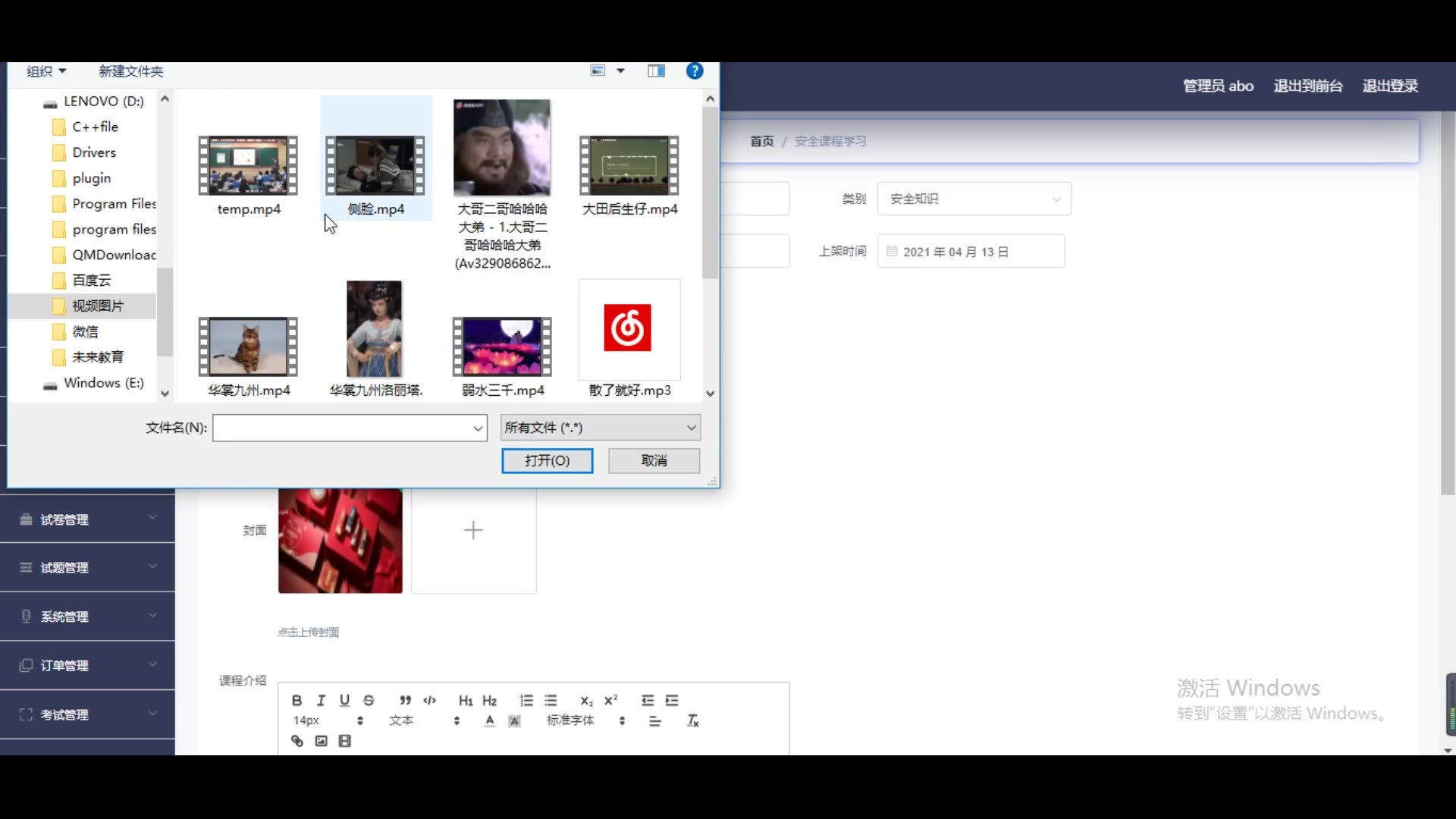Screen dimensions: 1456x819
Task: Select the 未来教育 folder in tree
Action: [x=97, y=357]
